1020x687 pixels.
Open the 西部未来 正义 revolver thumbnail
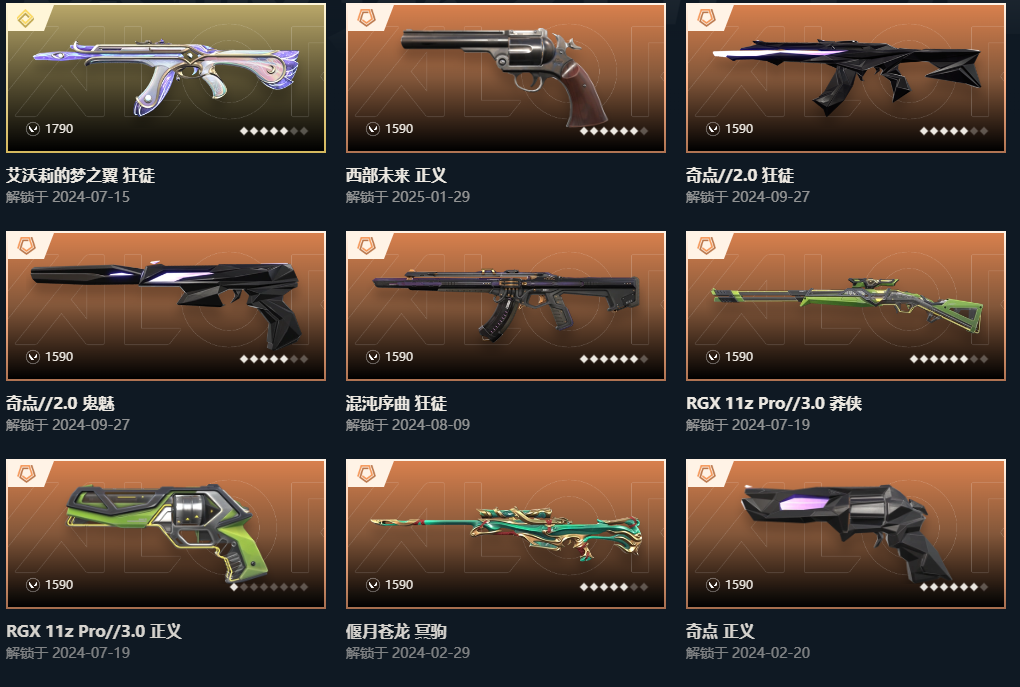505,78
